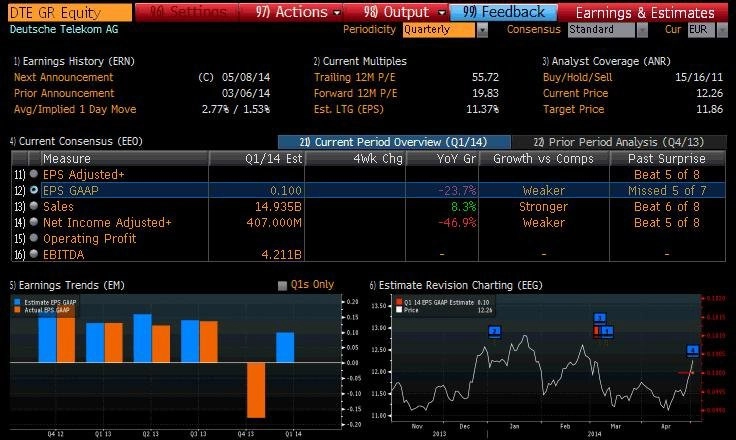
Task: Open the EUR currency dropdown arrow
Action: 722,30
